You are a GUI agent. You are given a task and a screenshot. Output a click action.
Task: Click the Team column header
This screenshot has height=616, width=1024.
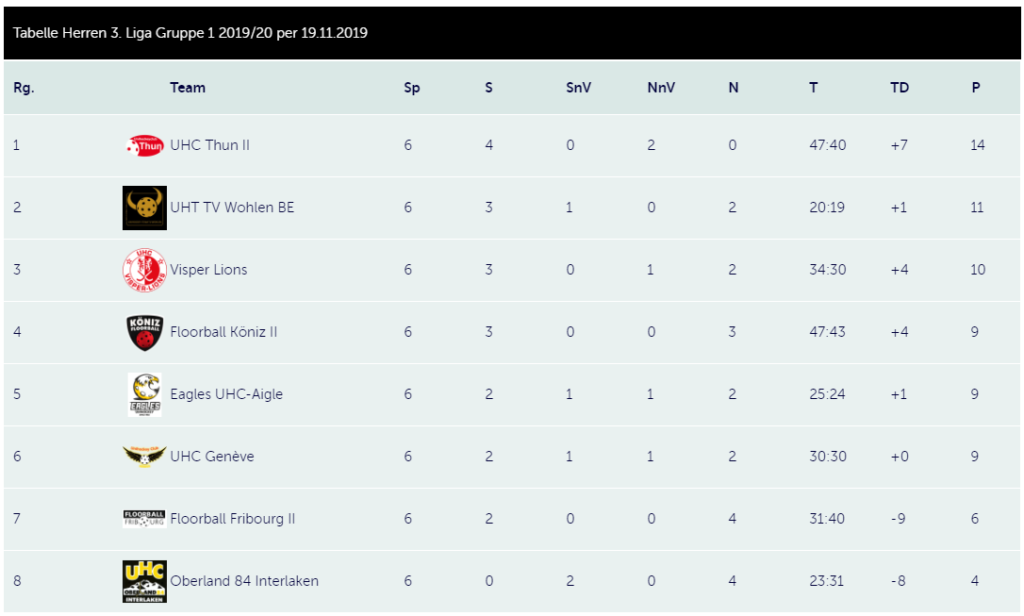[187, 88]
